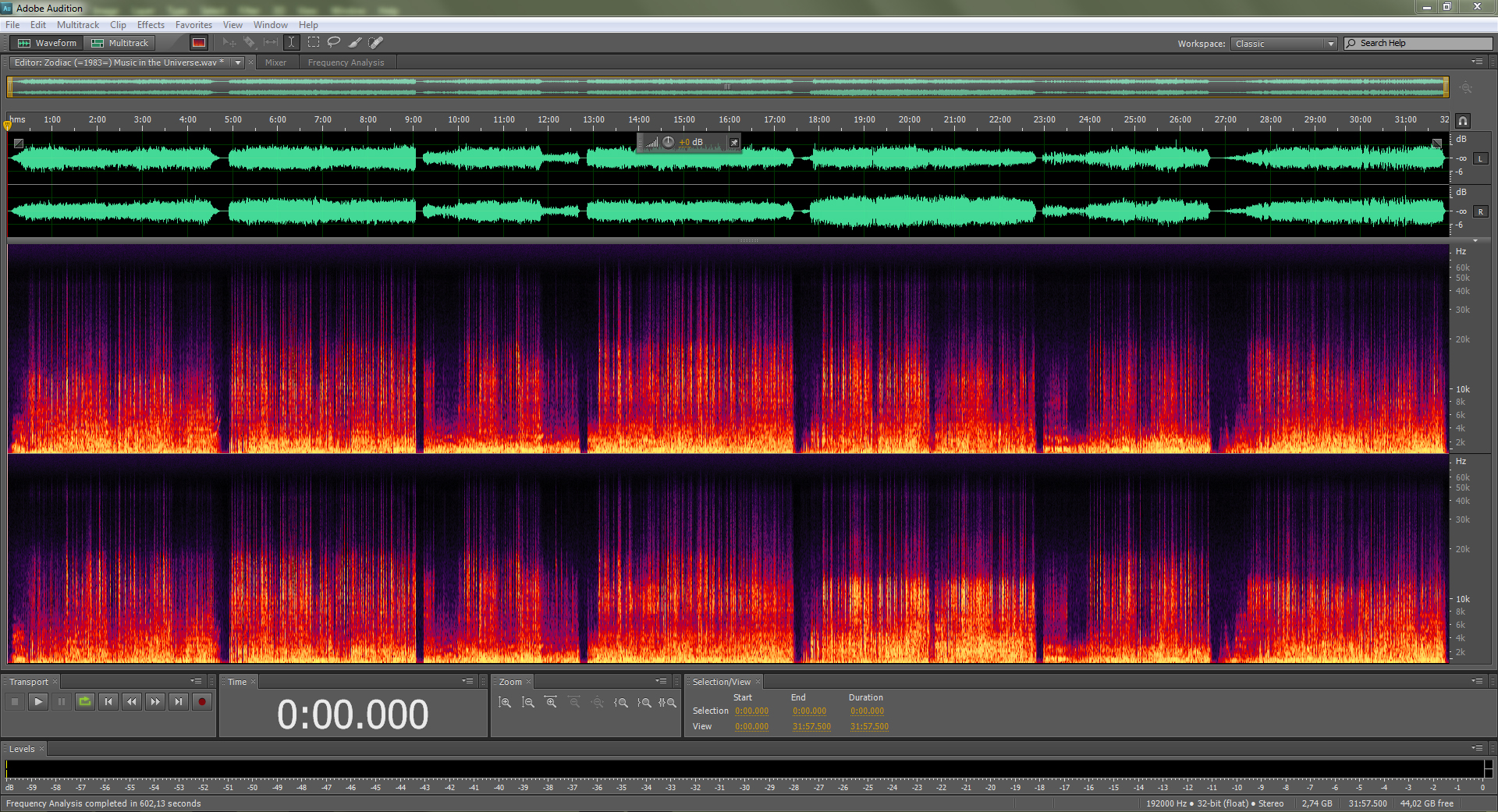Switch to the Frequency Analysis tab
This screenshot has width=1498, height=812.
point(346,62)
